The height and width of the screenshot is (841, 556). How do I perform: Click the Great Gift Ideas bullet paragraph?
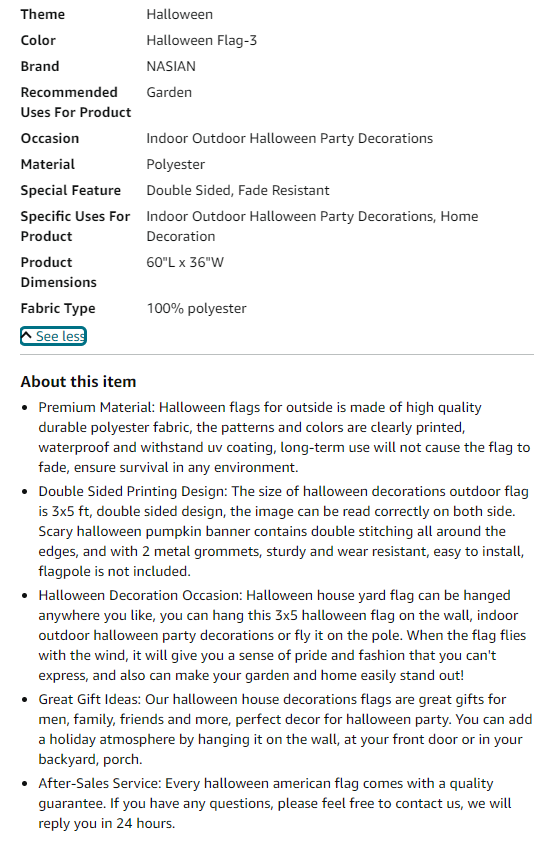coord(285,729)
